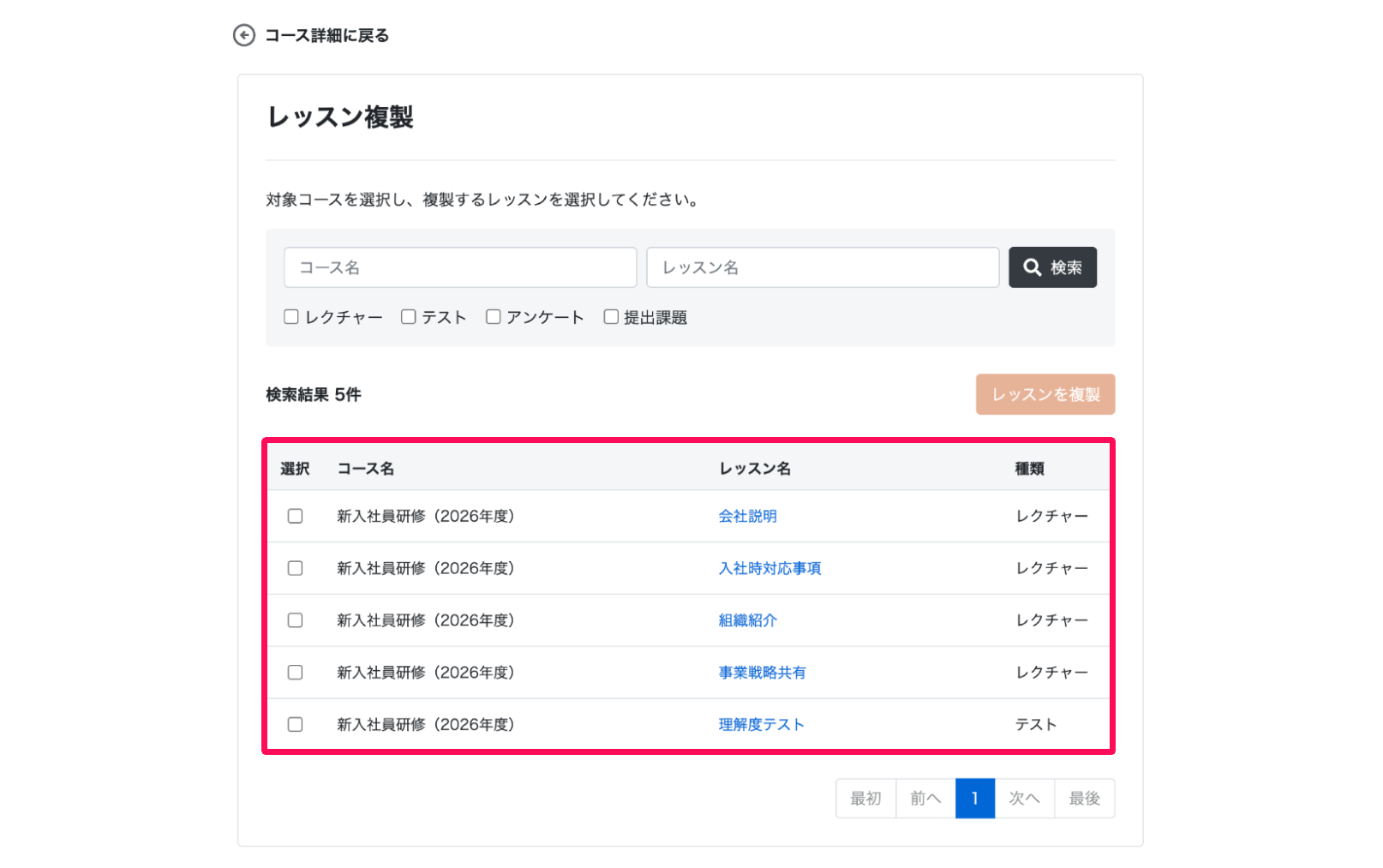1383x868 pixels.
Task: Click the コース名 search input field
Action: pyautogui.click(x=460, y=267)
